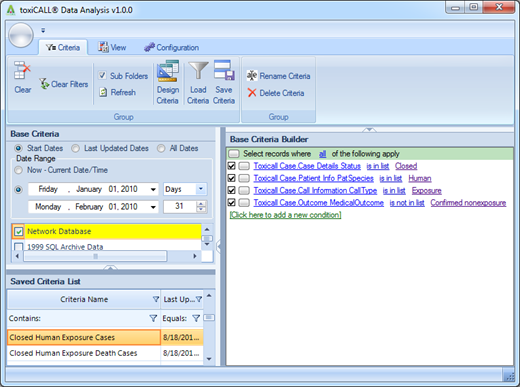Uncheck the CallType condition checkbox

232,190
